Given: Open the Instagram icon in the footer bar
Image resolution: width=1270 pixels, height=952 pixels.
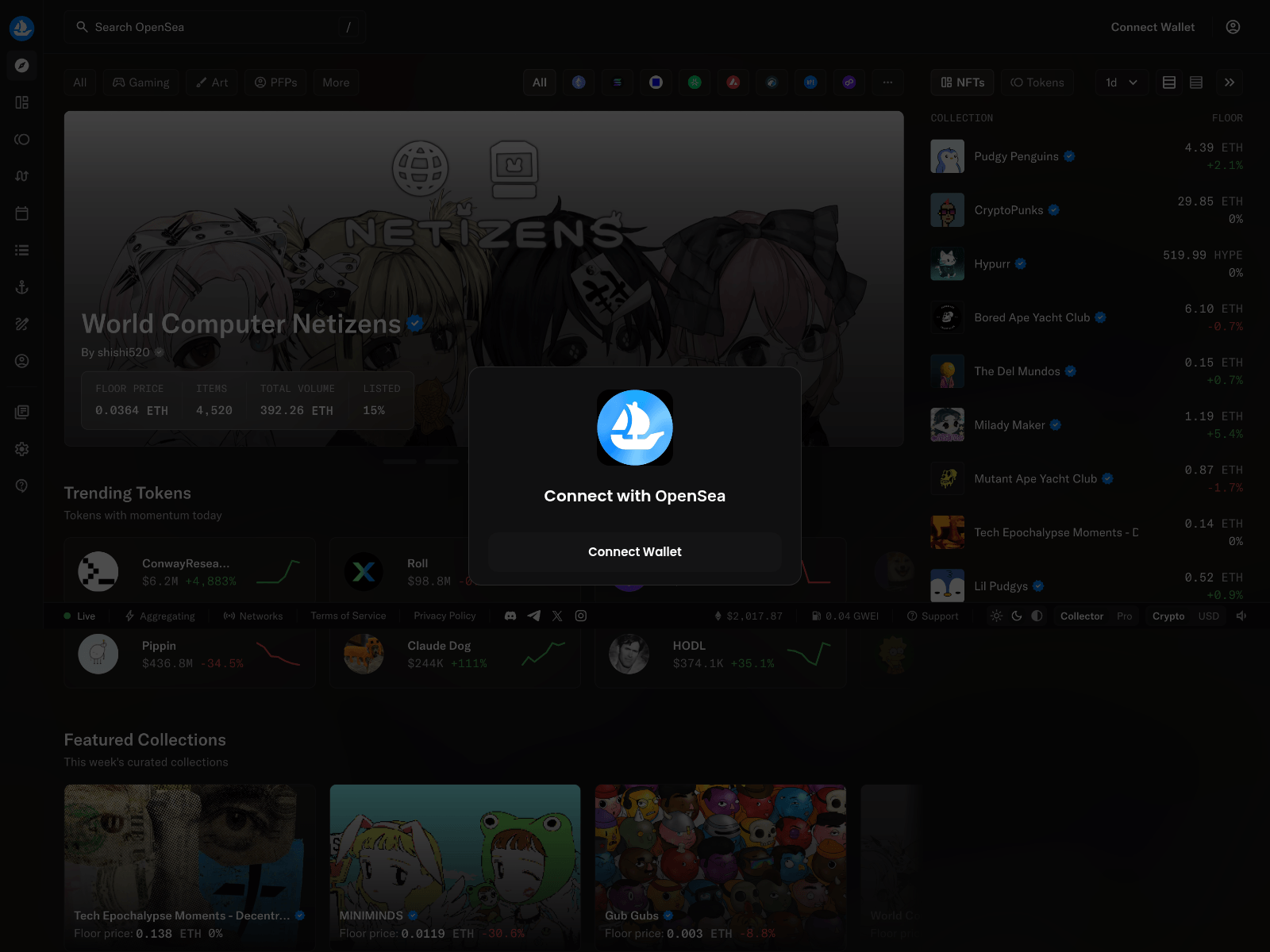Looking at the screenshot, I should click(x=581, y=616).
